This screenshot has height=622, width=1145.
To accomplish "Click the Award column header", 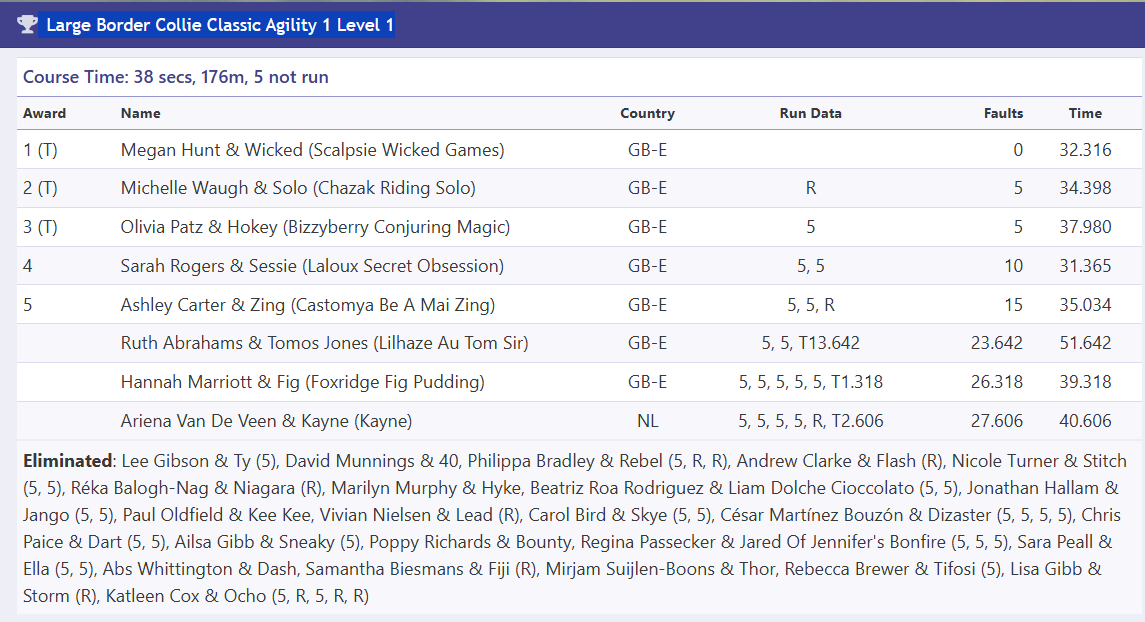I will click(45, 113).
